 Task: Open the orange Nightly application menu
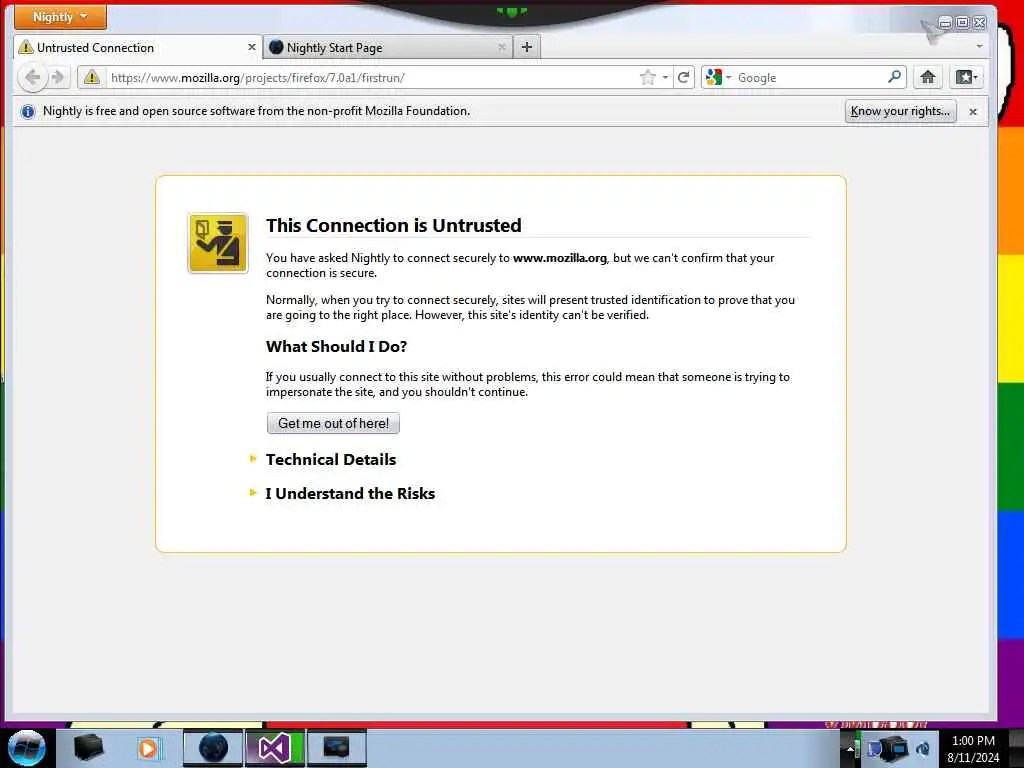pyautogui.click(x=60, y=17)
